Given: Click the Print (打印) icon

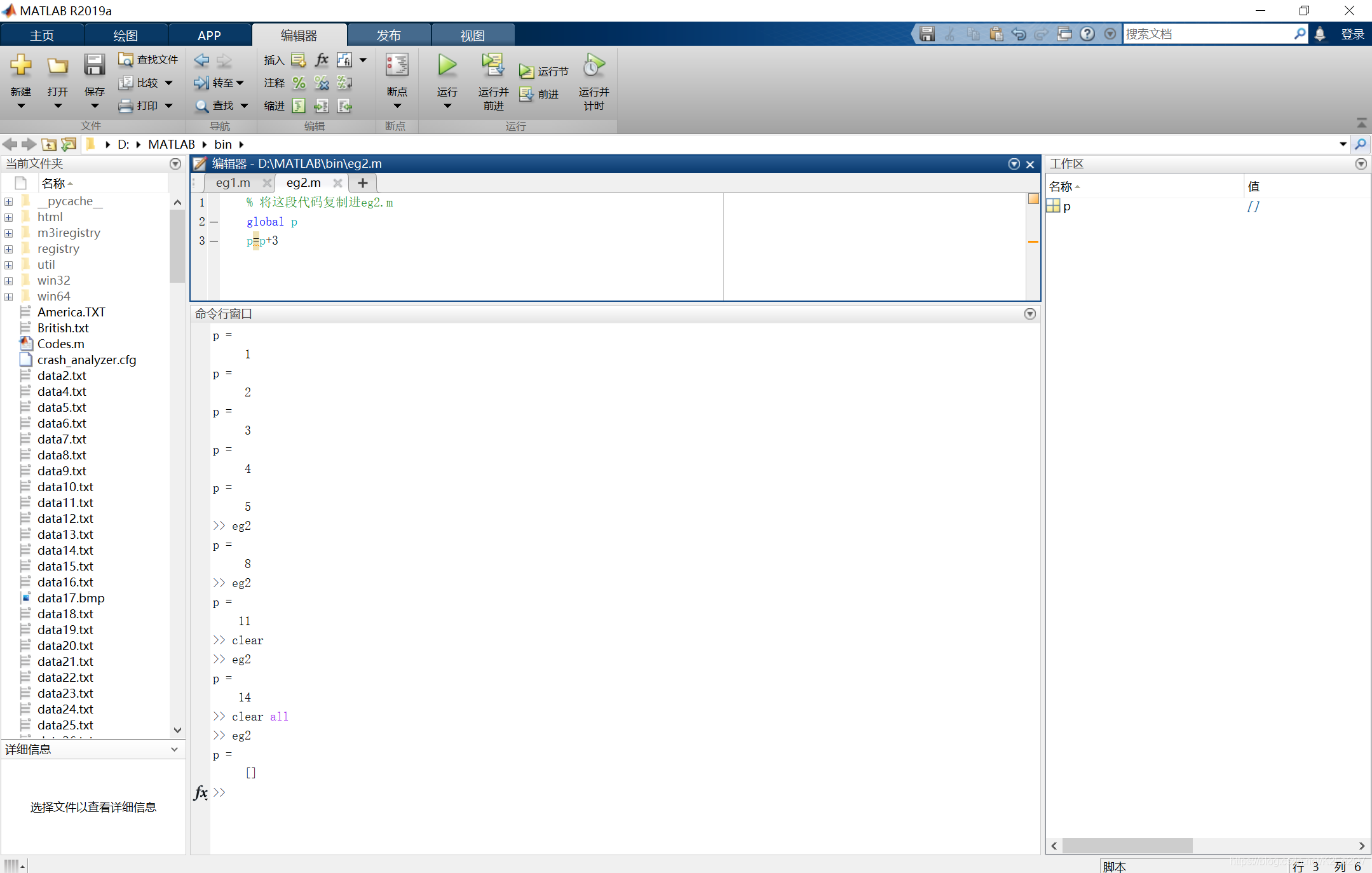Looking at the screenshot, I should tap(125, 105).
